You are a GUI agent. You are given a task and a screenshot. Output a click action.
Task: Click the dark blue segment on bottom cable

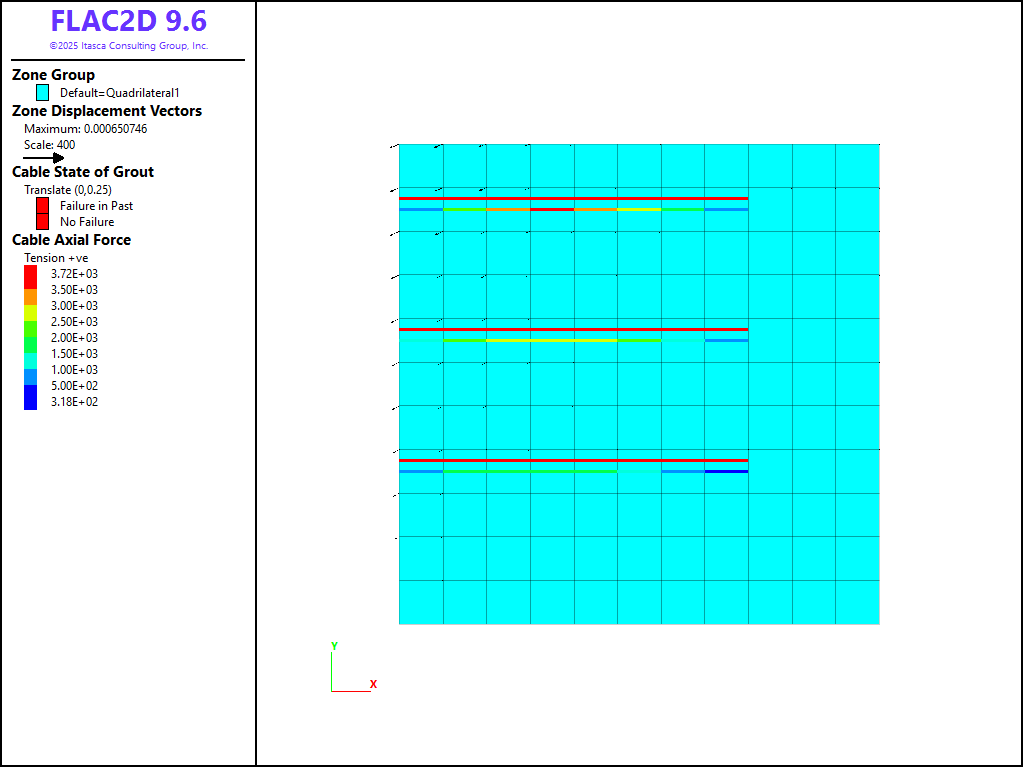coord(726,471)
